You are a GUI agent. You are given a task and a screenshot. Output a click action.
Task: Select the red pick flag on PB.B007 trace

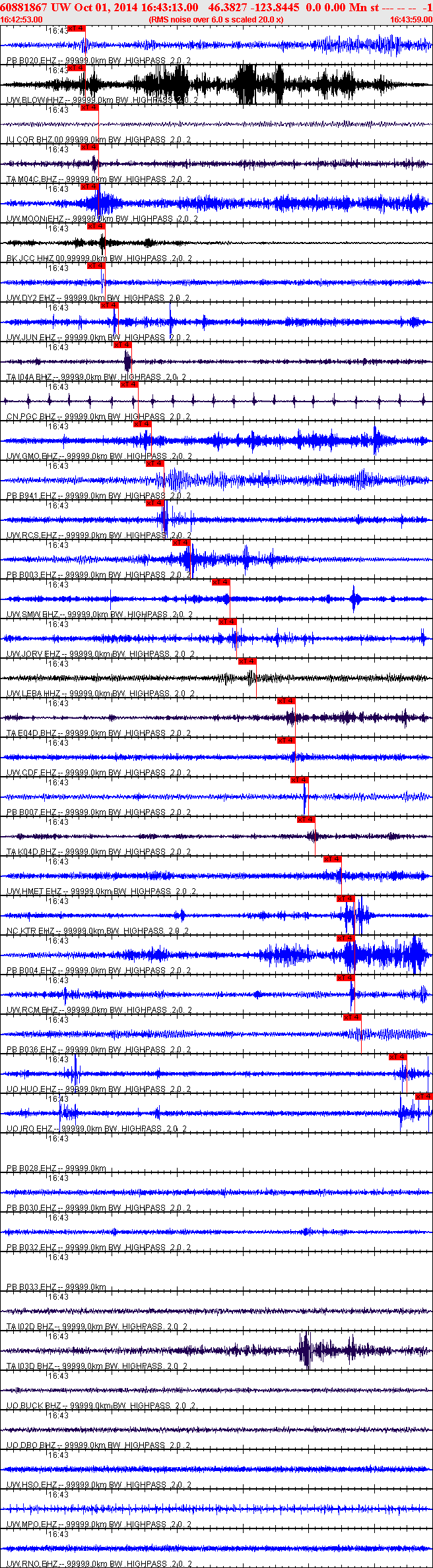[x=300, y=780]
